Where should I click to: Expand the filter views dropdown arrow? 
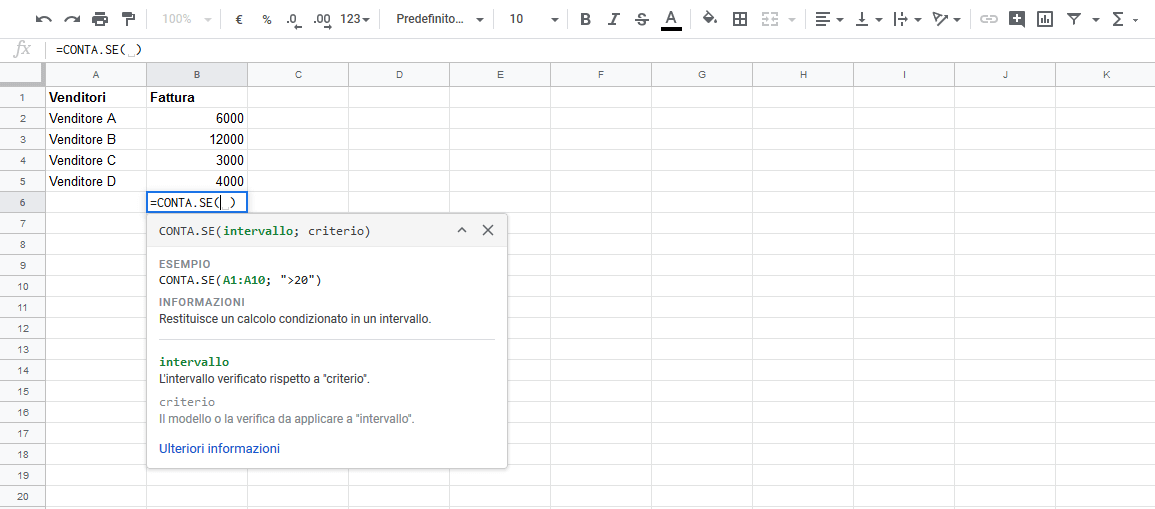[x=1096, y=20]
